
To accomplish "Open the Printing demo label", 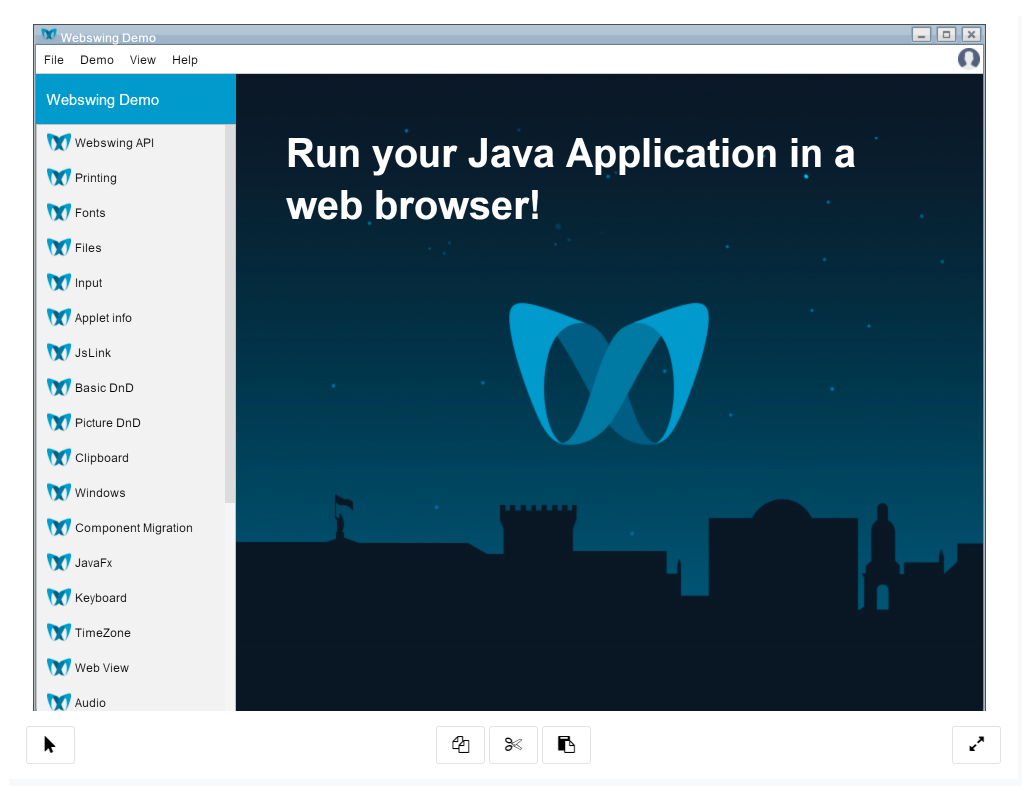I will [96, 178].
